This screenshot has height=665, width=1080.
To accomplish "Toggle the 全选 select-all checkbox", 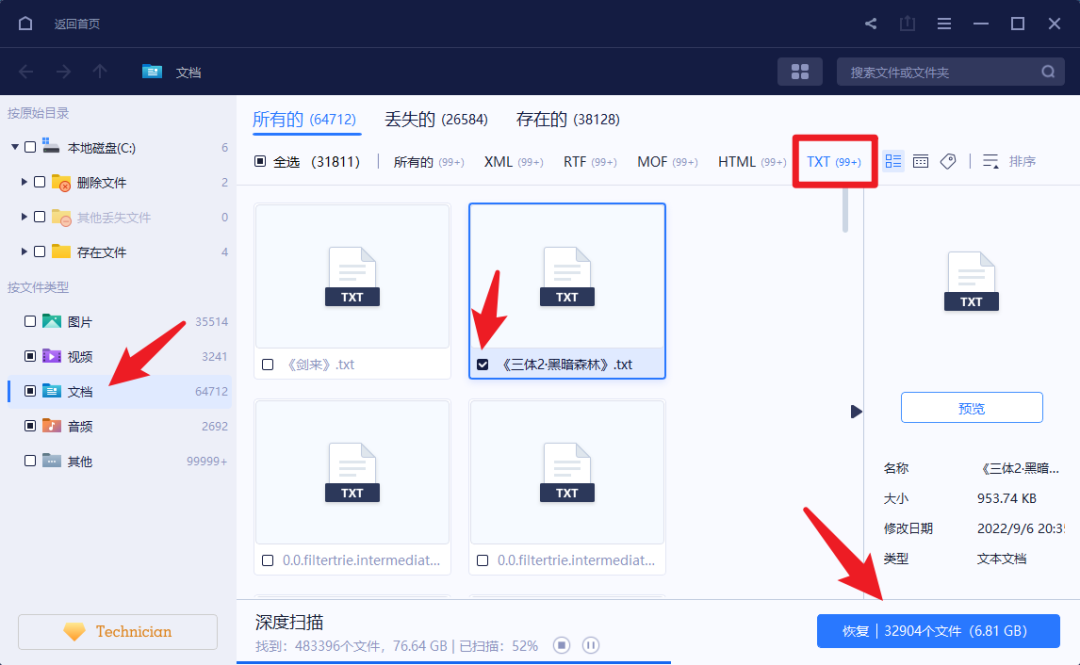I will 260,161.
